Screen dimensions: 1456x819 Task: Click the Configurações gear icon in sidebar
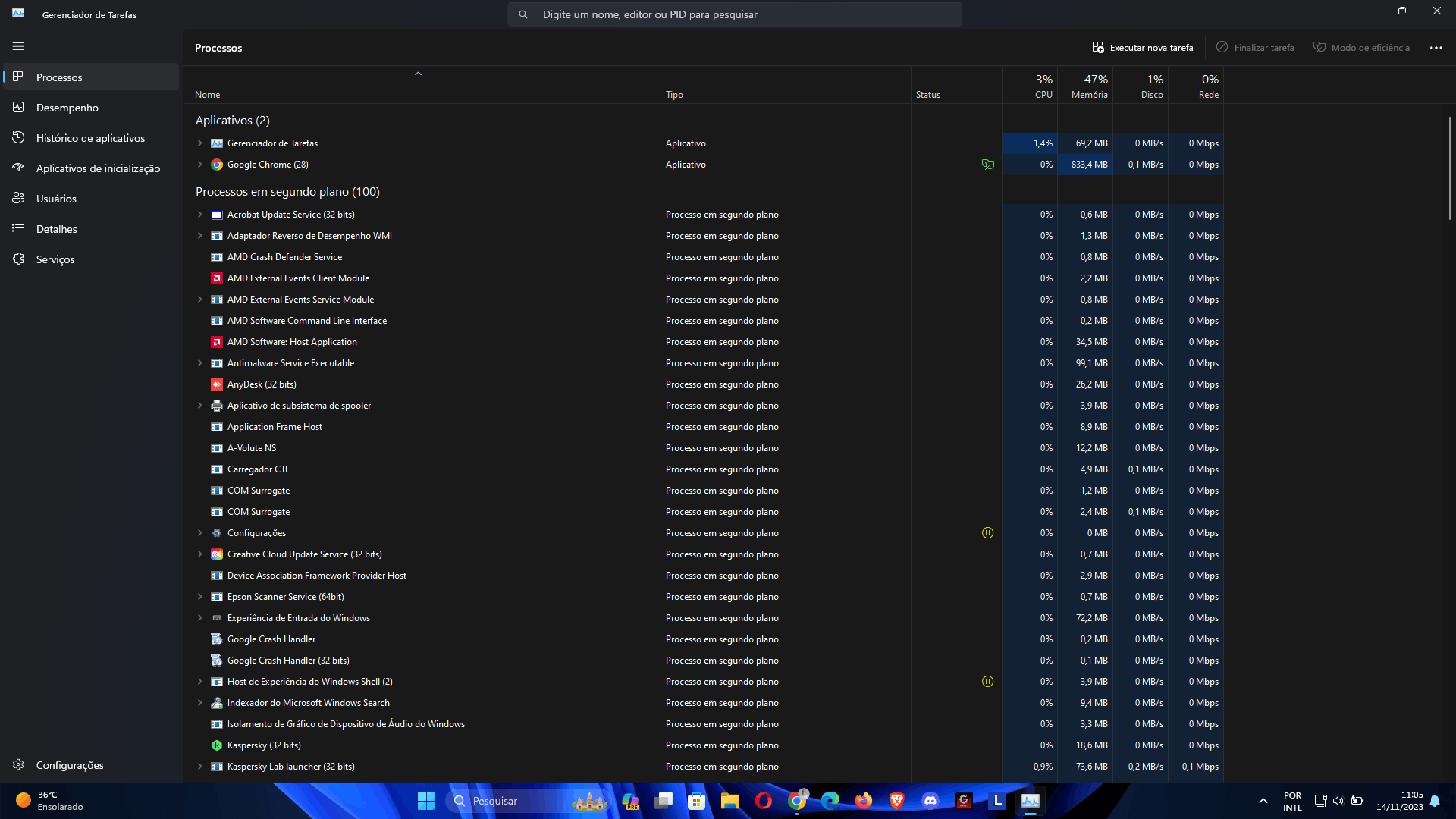point(18,764)
